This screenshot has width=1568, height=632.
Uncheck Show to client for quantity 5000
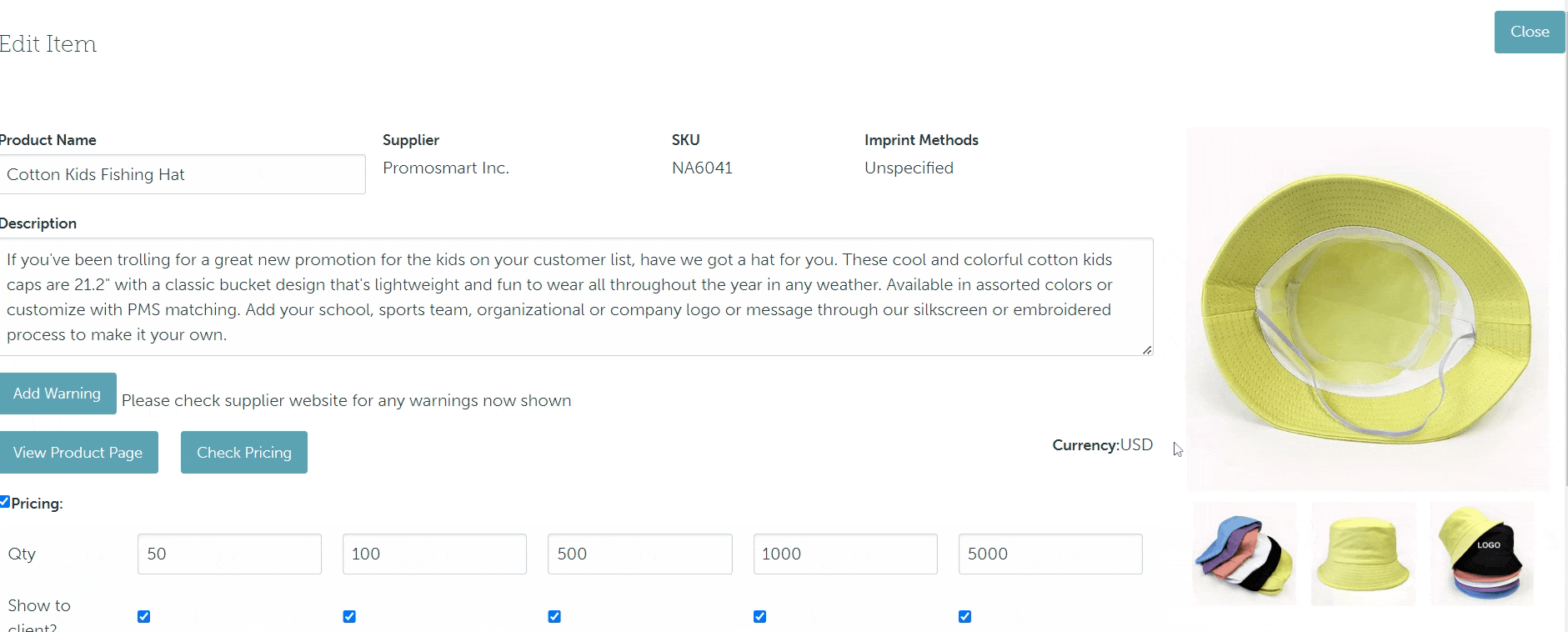point(964,617)
